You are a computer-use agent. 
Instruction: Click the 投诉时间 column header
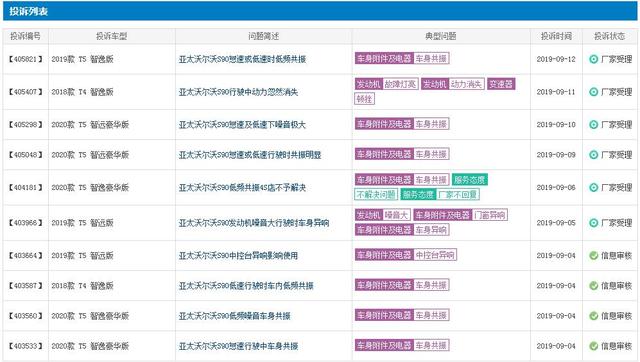[556, 36]
